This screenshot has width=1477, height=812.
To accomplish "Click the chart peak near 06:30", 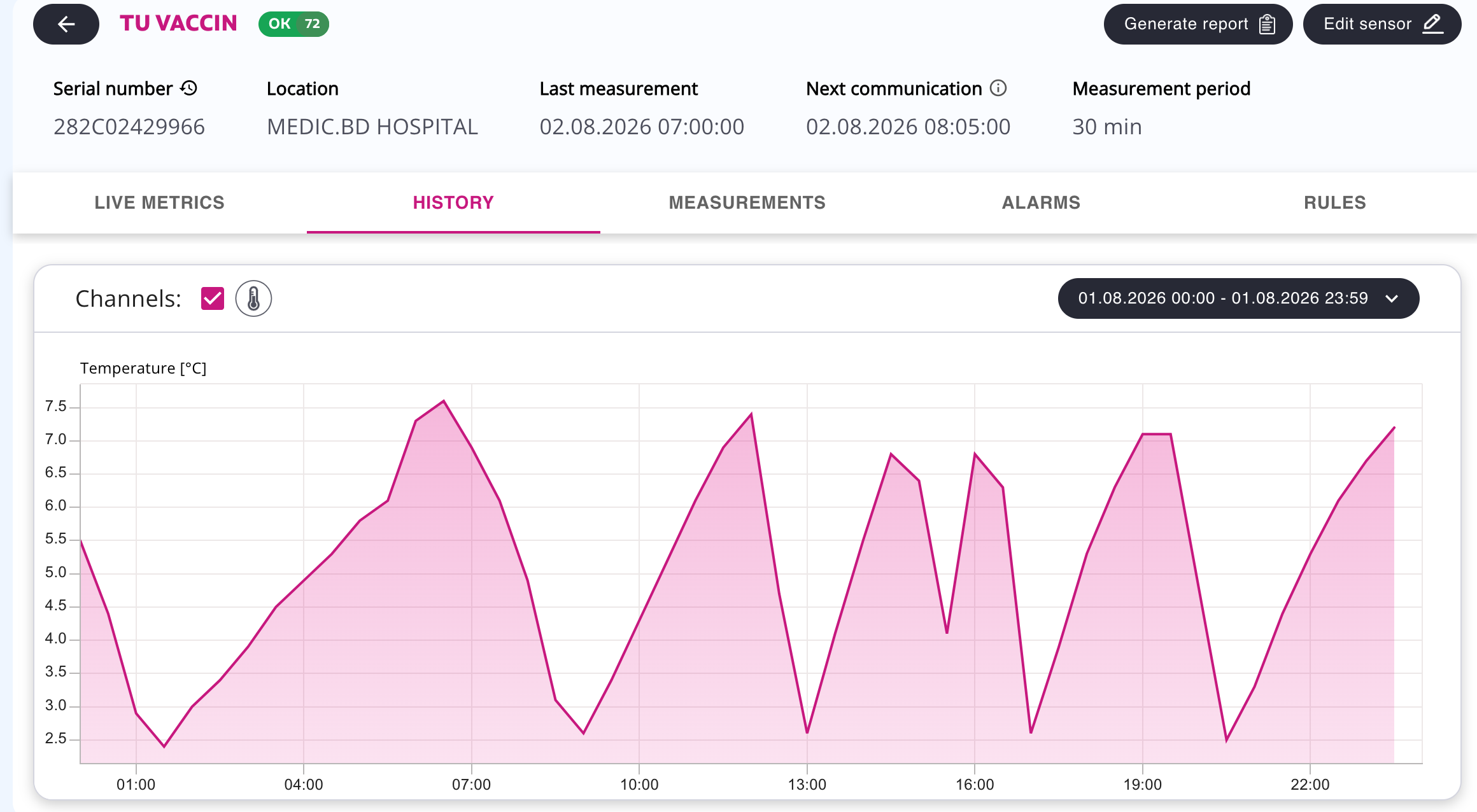I will [x=444, y=401].
